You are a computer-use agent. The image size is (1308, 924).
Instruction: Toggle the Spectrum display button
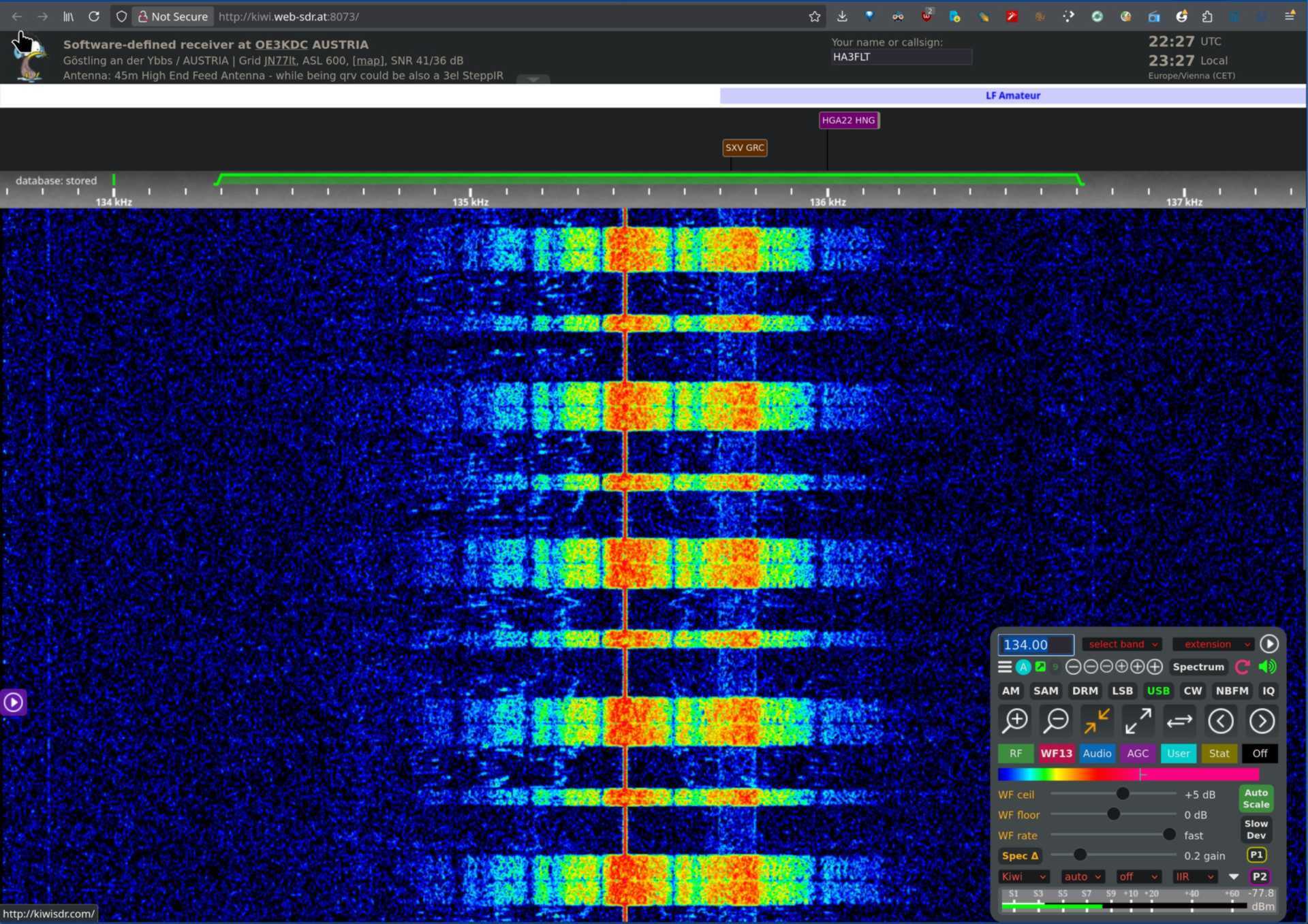[x=1198, y=667]
